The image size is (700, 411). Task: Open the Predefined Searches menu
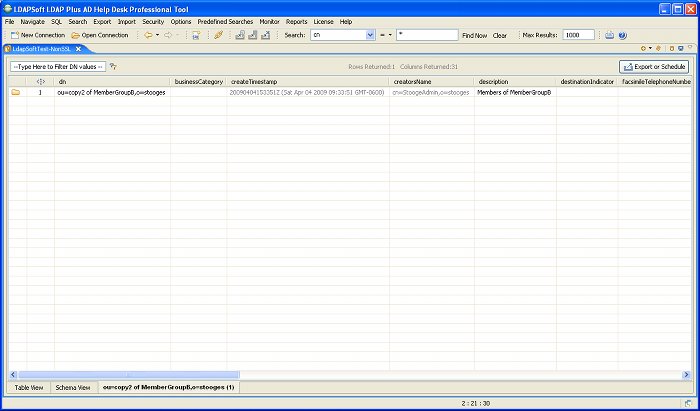[x=226, y=21]
